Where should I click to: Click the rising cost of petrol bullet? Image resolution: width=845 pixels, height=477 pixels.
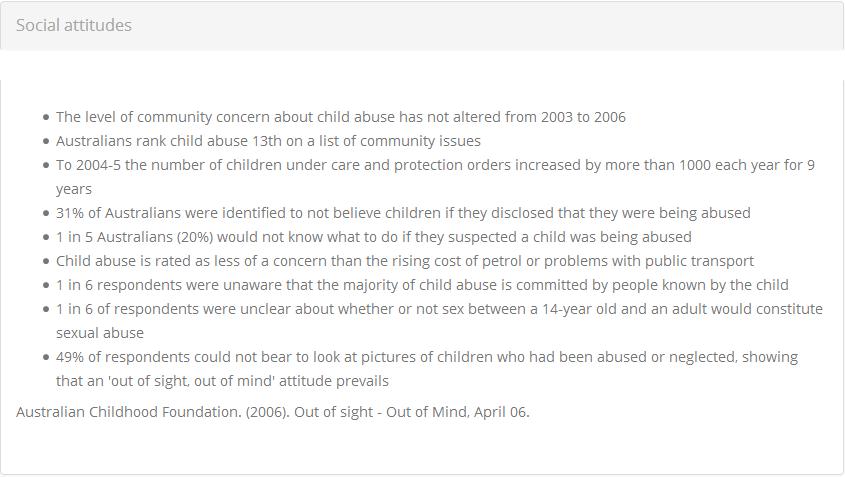[x=405, y=261]
